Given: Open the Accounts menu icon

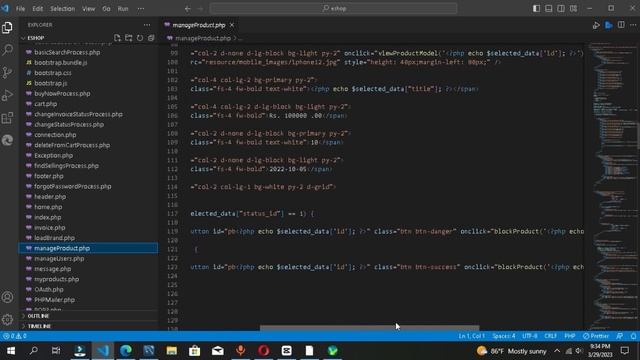Looking at the screenshot, I should click(x=7, y=297).
